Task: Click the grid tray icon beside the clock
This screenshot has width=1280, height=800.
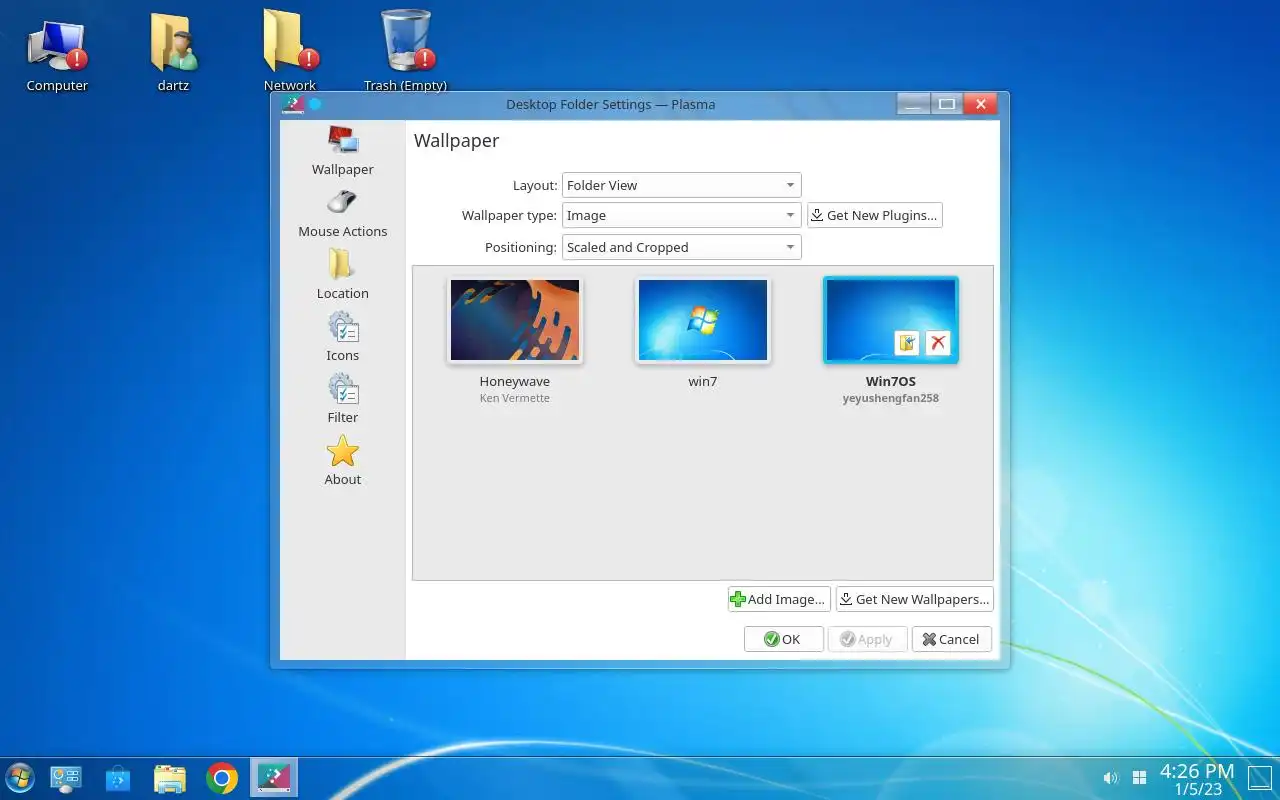Action: coord(1139,778)
